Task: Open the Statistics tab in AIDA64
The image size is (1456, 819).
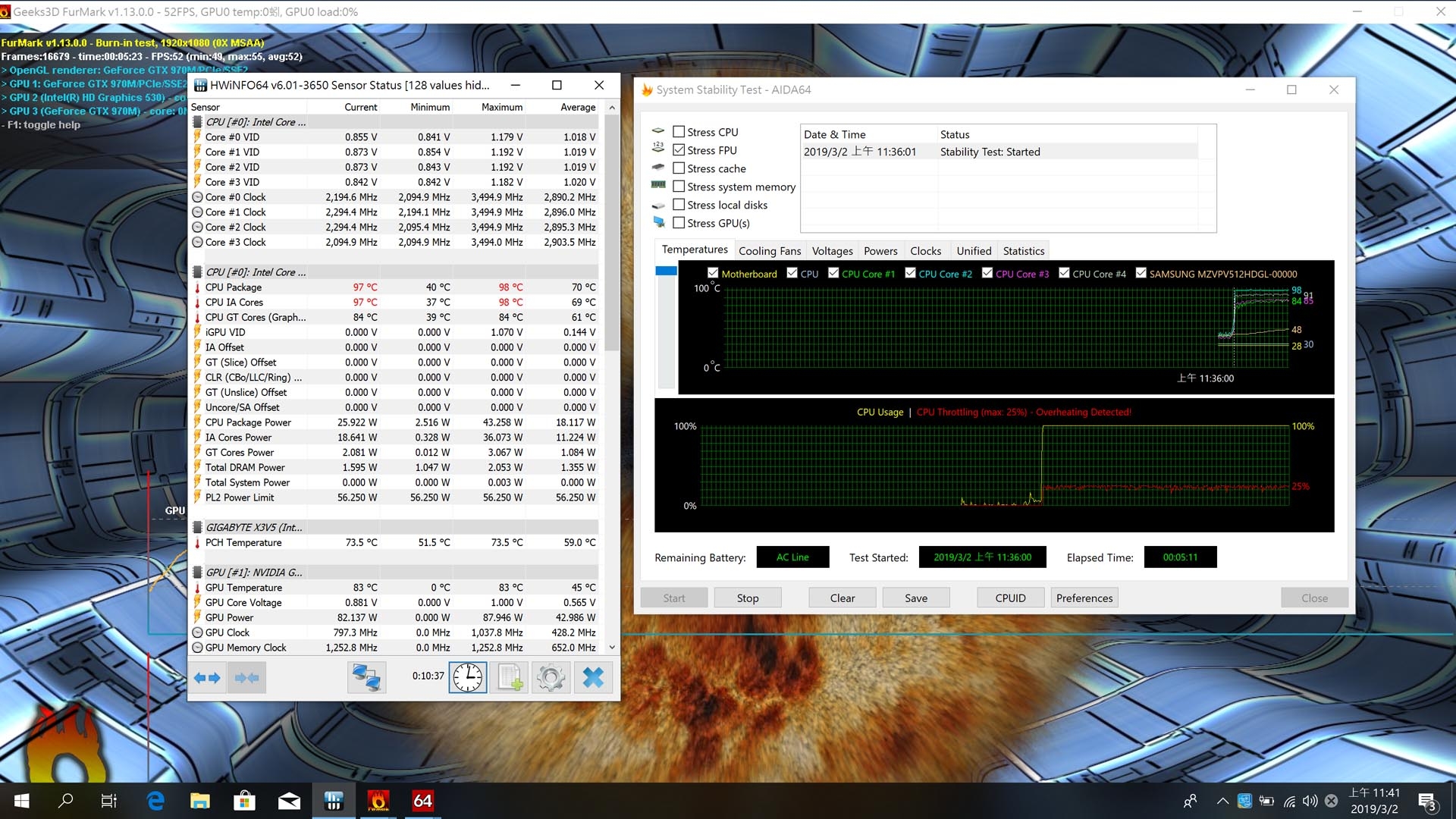Action: click(1023, 251)
